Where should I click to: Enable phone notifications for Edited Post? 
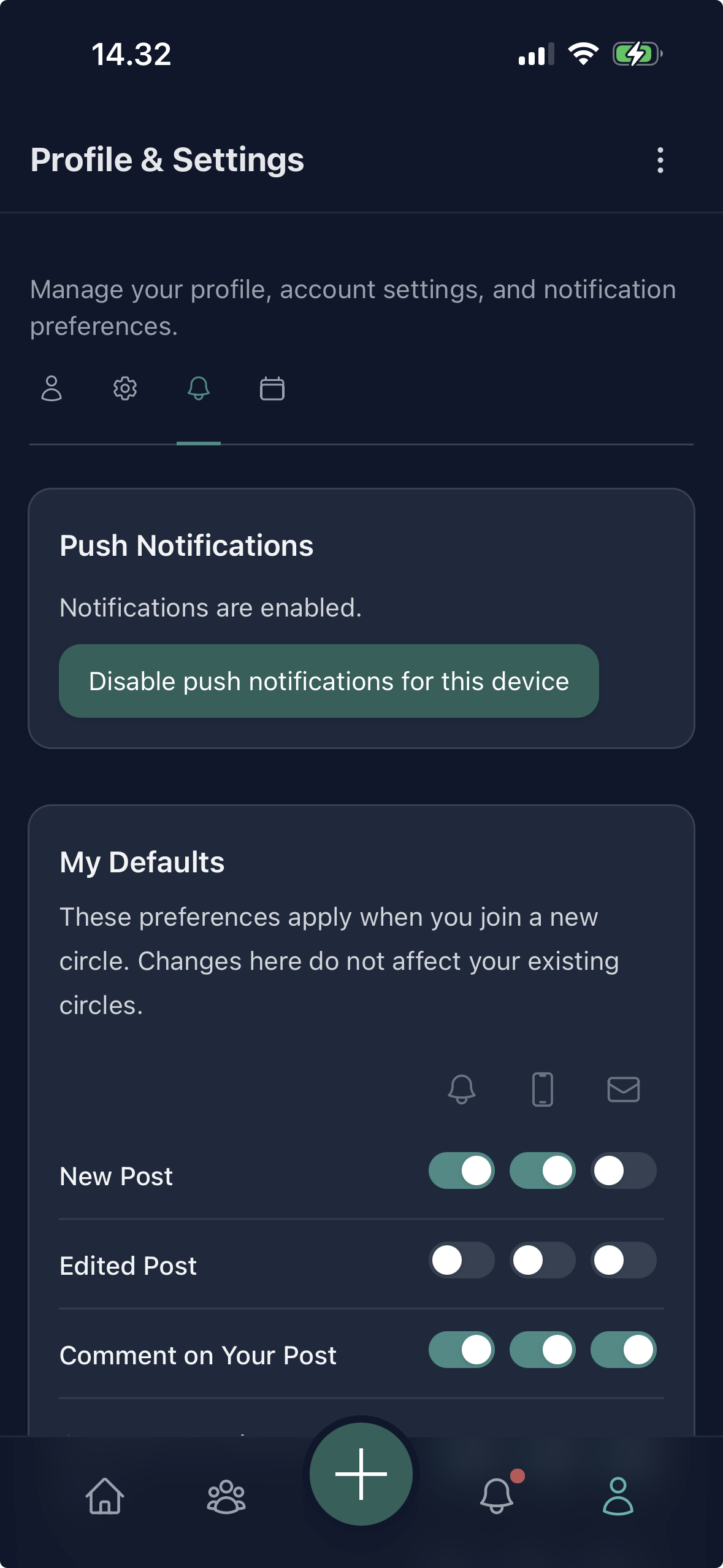[x=543, y=1261]
